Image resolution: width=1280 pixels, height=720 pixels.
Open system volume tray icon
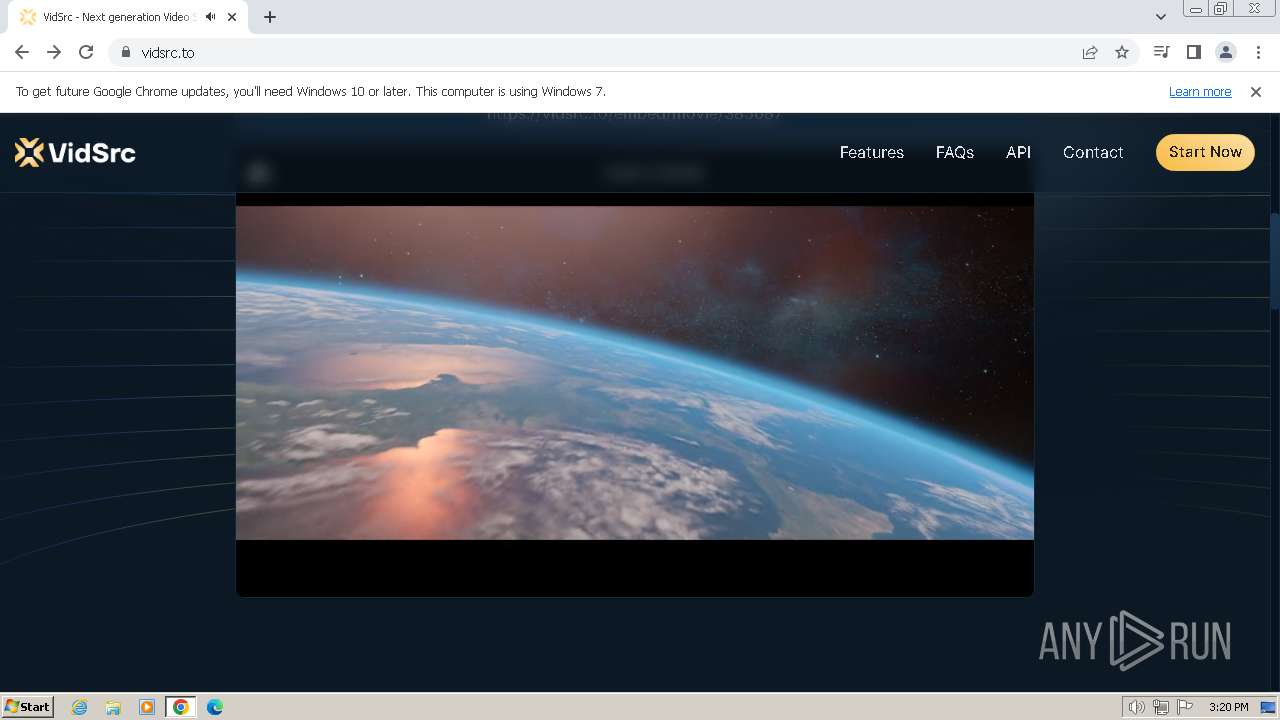pyautogui.click(x=1136, y=707)
